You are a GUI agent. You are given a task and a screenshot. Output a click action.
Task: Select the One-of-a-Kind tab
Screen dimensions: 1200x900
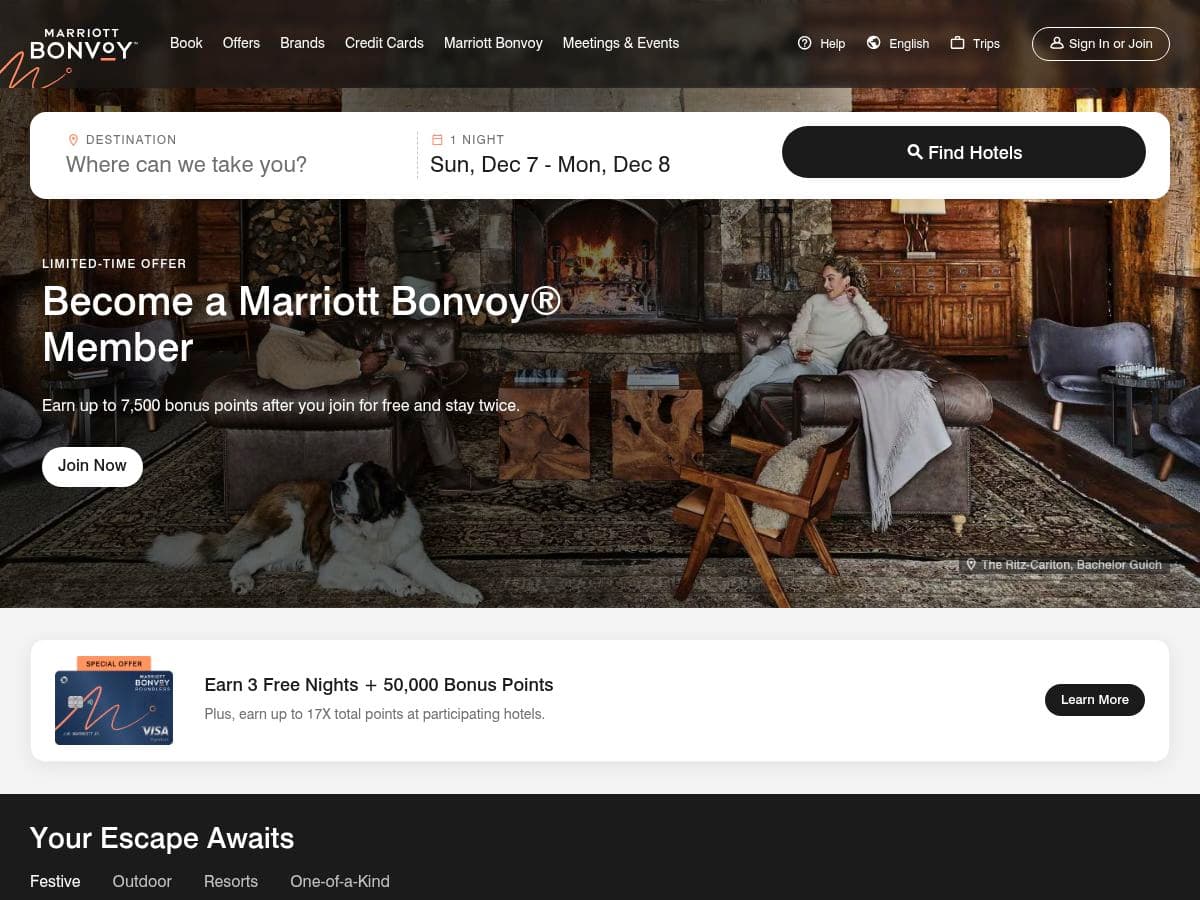[340, 881]
